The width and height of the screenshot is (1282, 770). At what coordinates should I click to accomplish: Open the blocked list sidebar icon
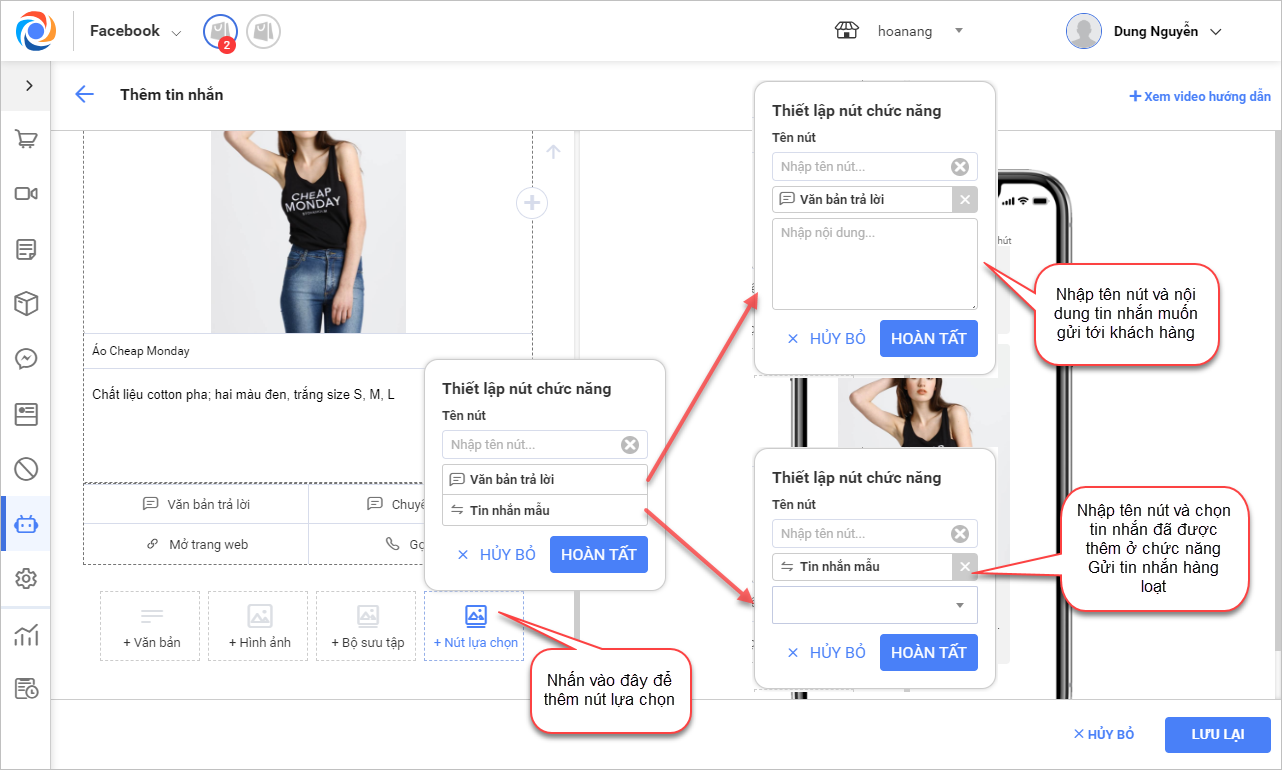[x=26, y=468]
